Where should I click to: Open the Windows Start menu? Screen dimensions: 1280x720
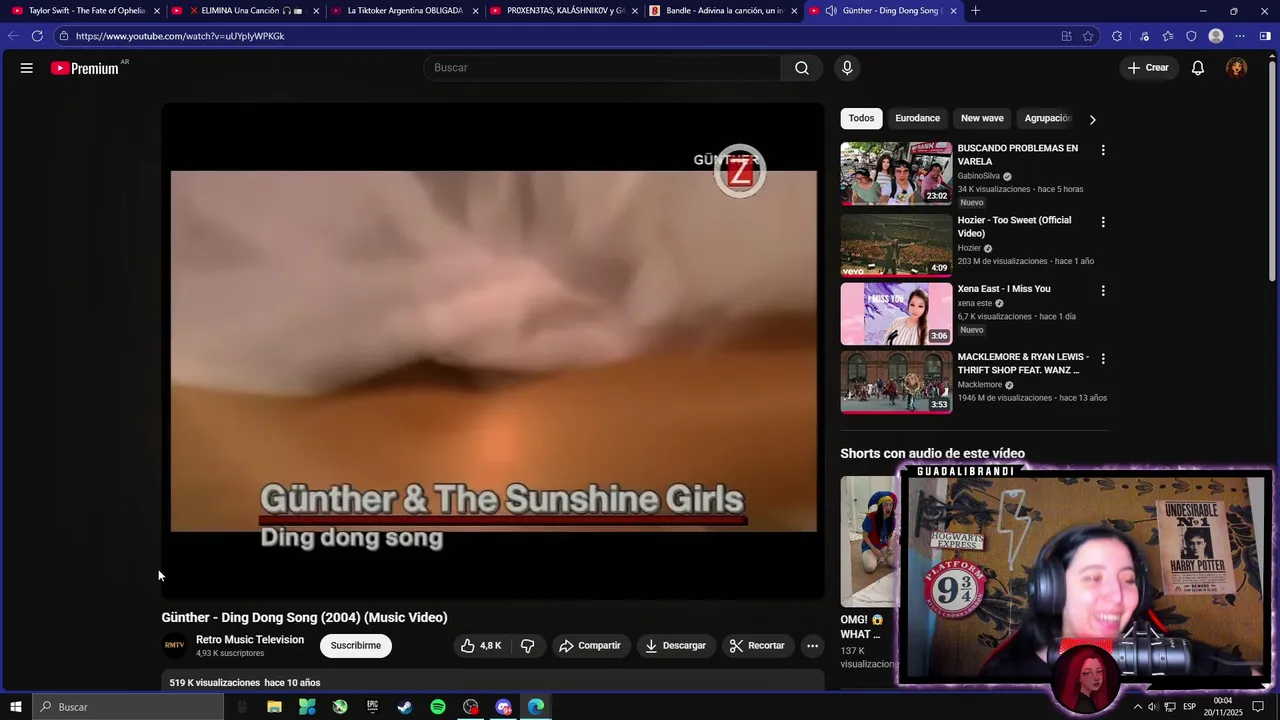tap(16, 707)
